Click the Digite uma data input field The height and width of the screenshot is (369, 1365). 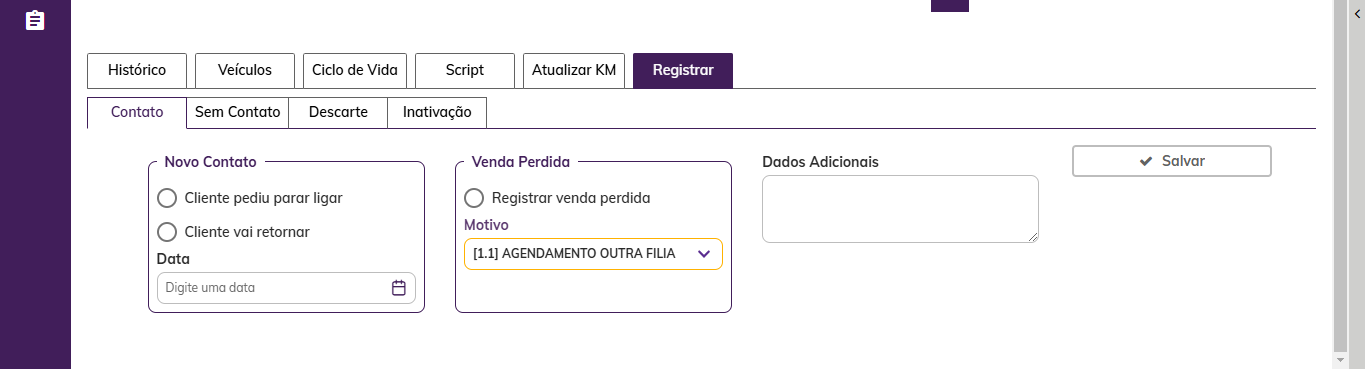(286, 288)
